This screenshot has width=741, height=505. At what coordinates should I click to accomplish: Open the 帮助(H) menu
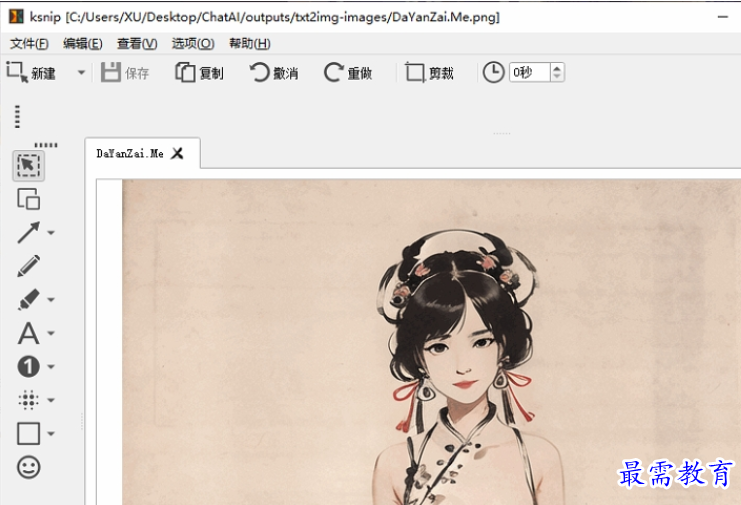[x=250, y=44]
